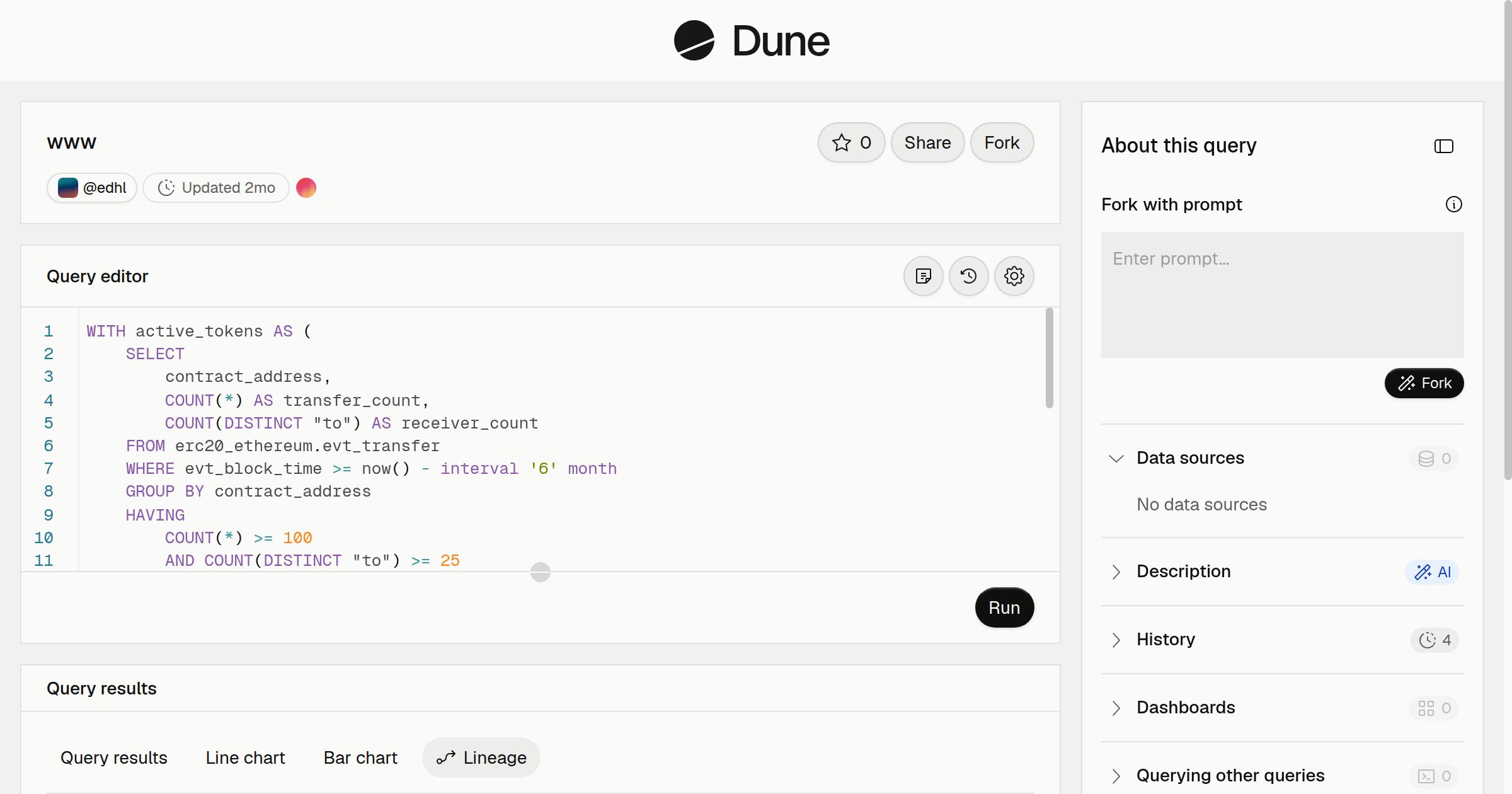The image size is (1512, 794).
Task: Click the Dune logo icon
Action: click(694, 40)
